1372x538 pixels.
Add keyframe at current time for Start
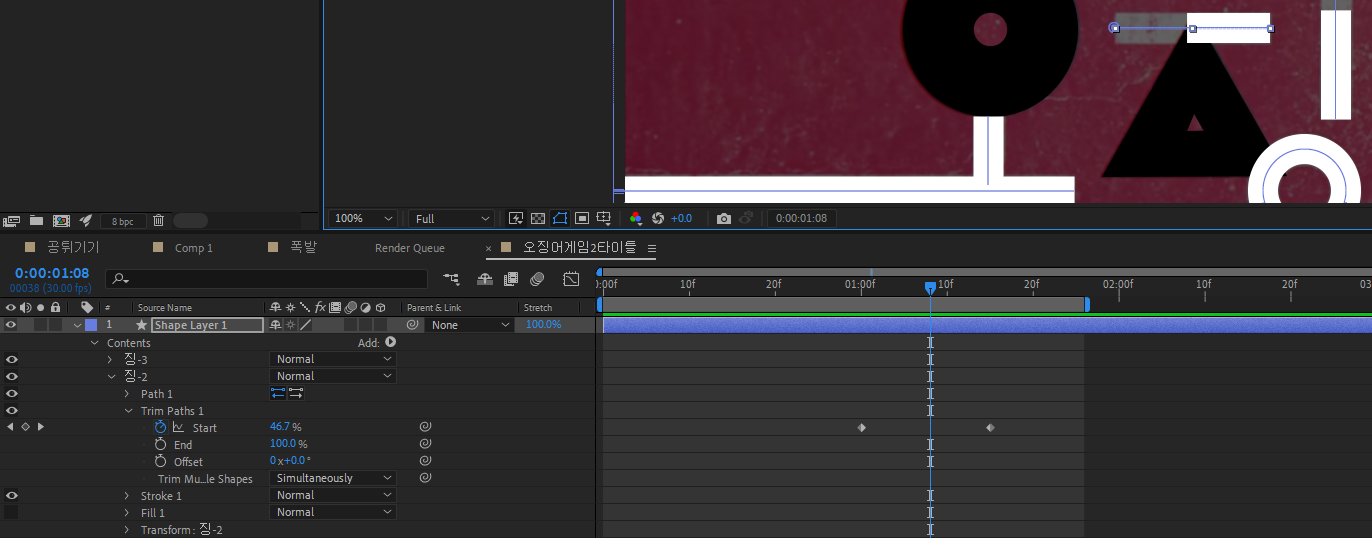tap(26, 427)
